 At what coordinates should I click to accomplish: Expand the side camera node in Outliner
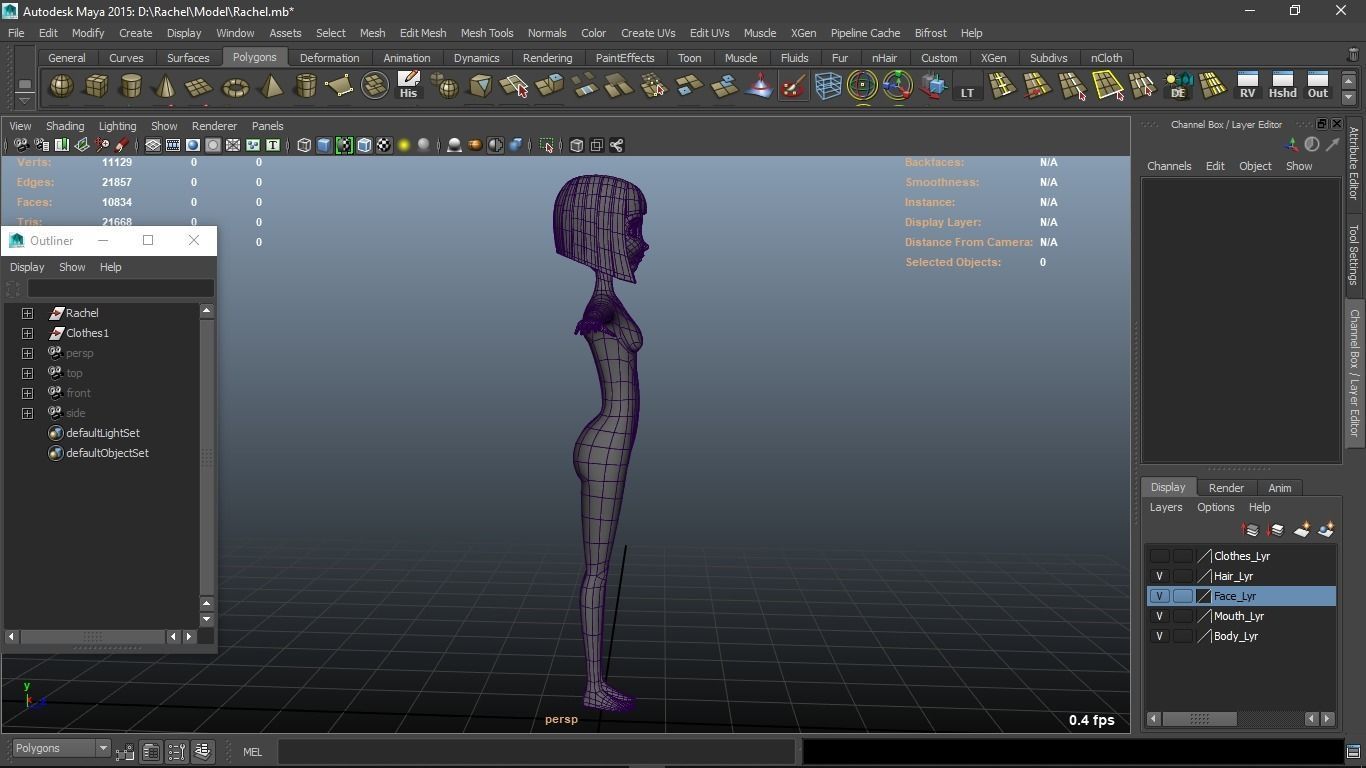click(28, 413)
